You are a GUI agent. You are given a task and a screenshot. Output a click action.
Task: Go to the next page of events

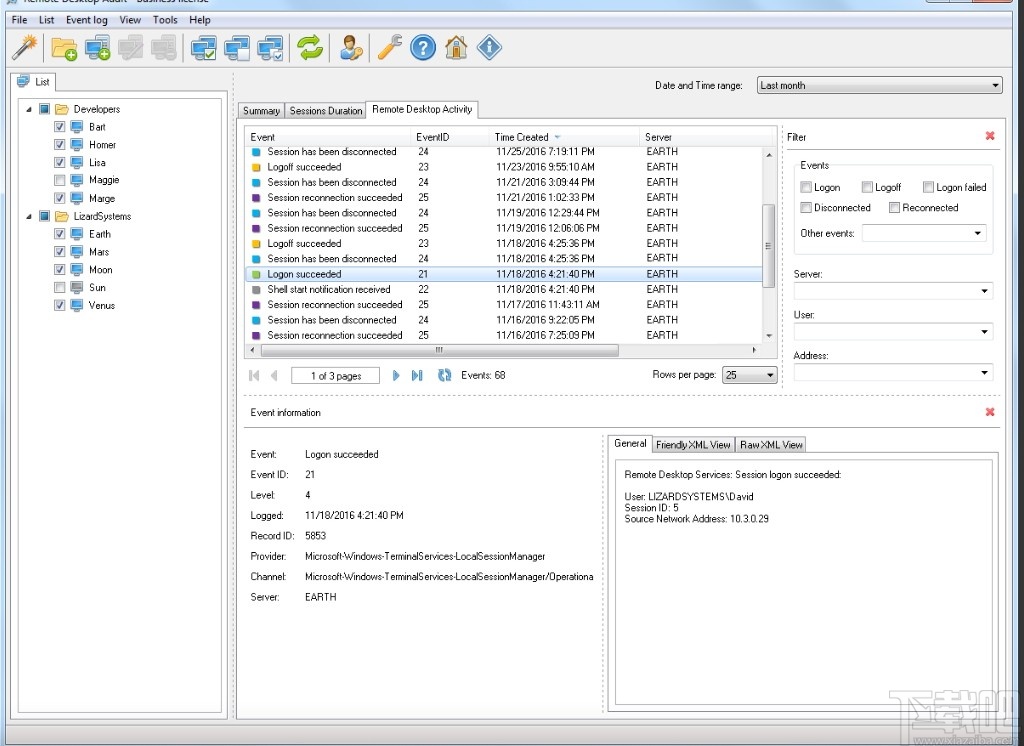(397, 374)
